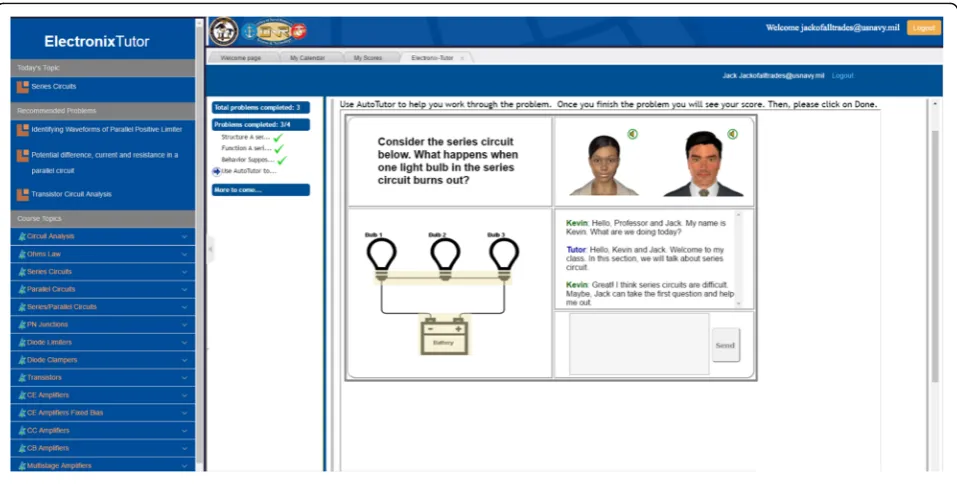The height and width of the screenshot is (484, 957).
Task: Open Series Circuits under Today's Topic
Action: (x=54, y=87)
